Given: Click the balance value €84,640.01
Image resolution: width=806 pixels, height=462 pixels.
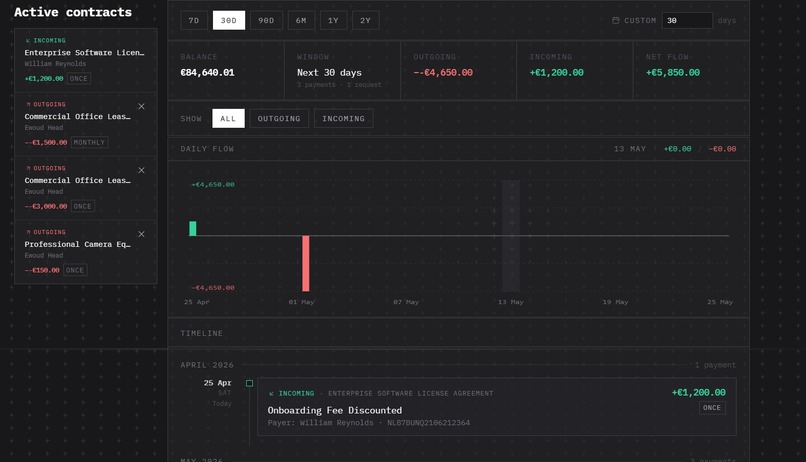Looking at the screenshot, I should (x=207, y=73).
